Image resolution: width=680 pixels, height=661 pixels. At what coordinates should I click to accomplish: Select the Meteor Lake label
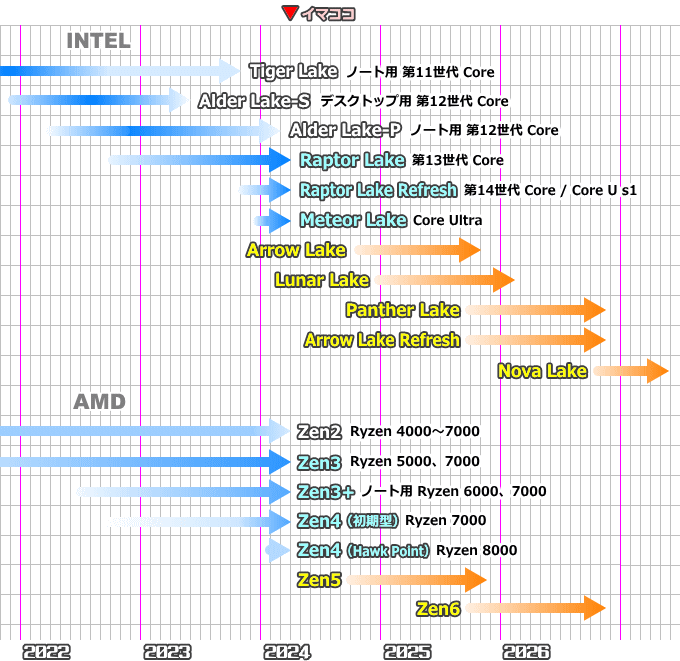(353, 220)
